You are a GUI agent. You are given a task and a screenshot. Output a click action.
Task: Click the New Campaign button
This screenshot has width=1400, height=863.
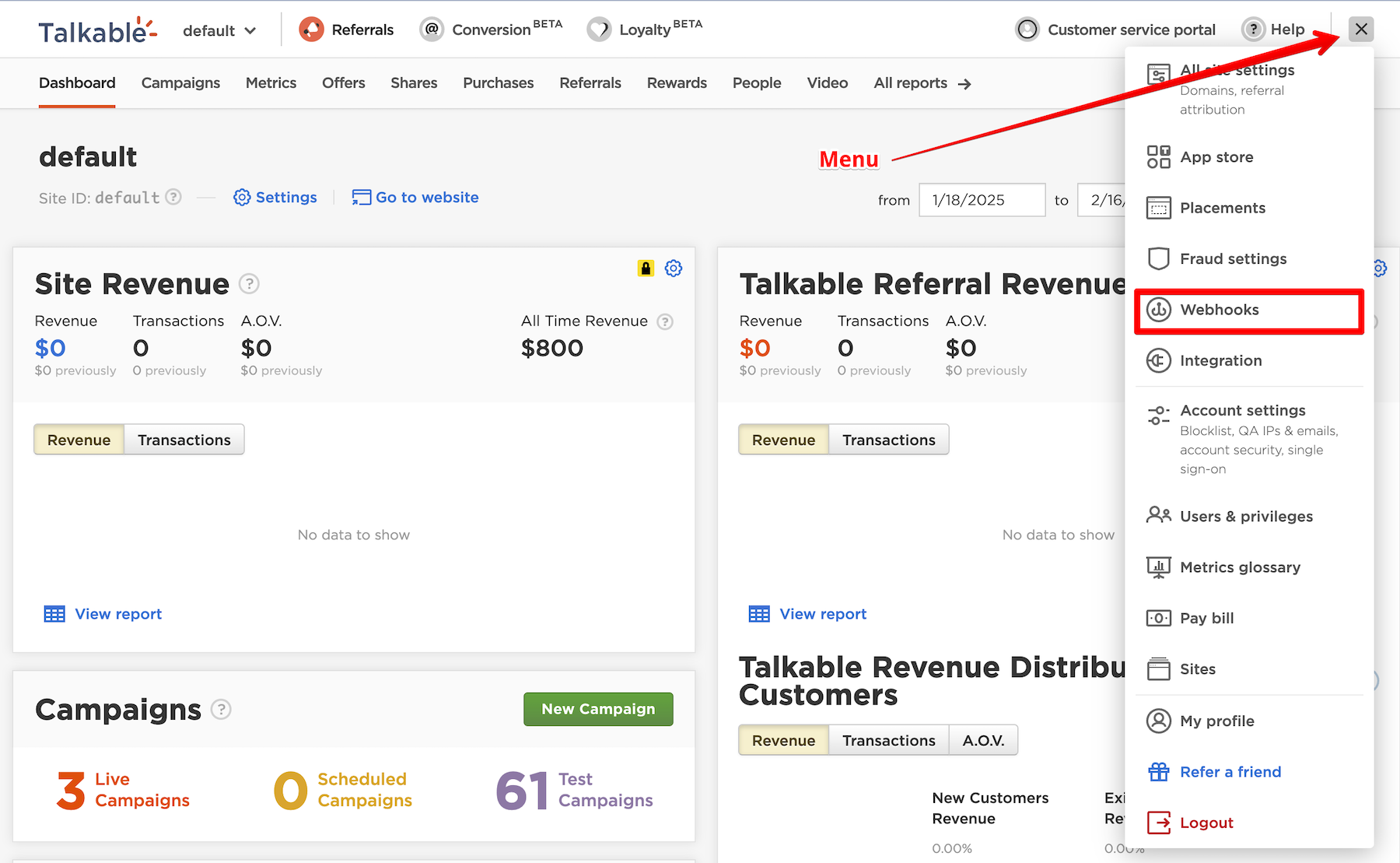(x=598, y=709)
